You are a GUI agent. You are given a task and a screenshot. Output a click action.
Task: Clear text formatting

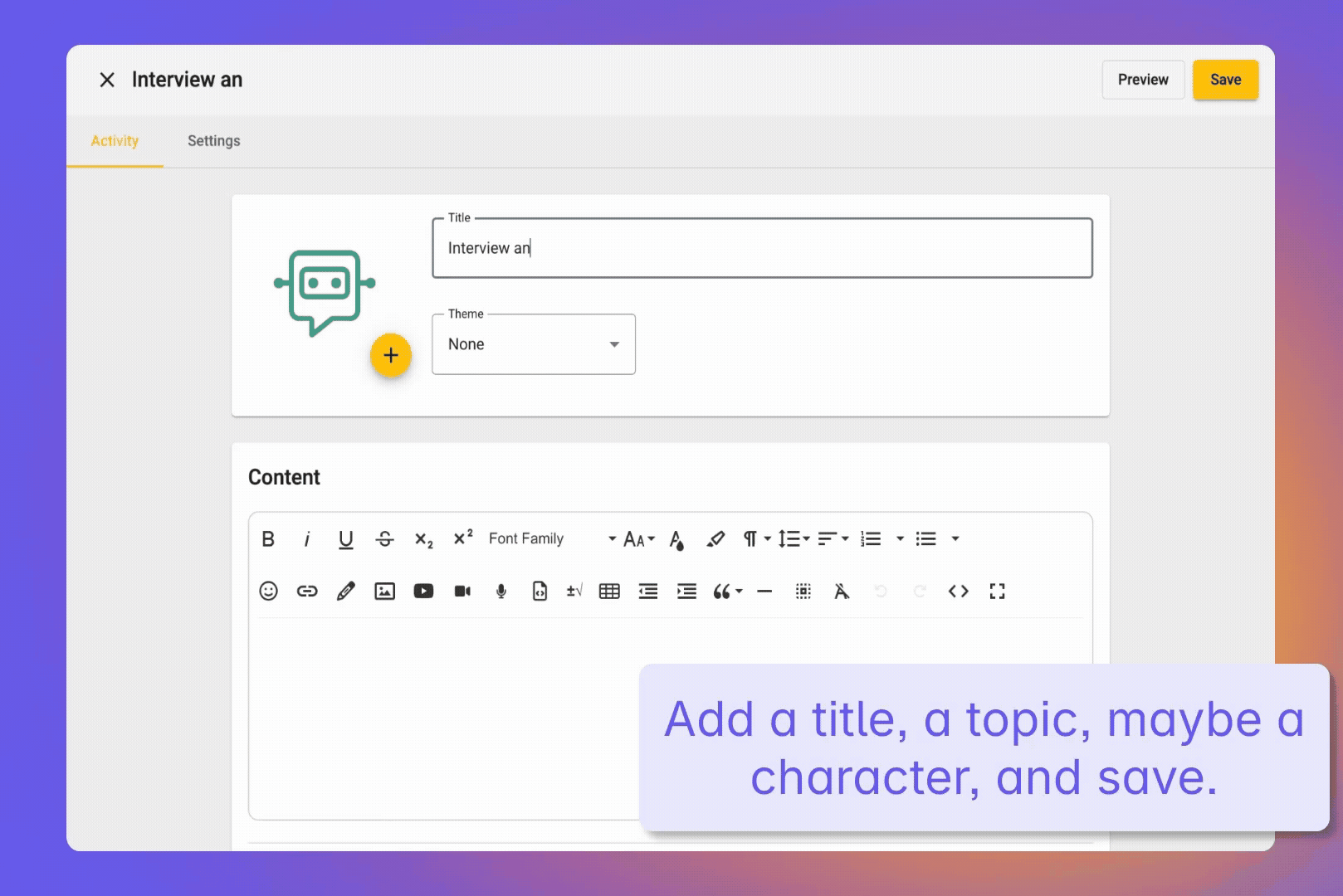coord(842,592)
